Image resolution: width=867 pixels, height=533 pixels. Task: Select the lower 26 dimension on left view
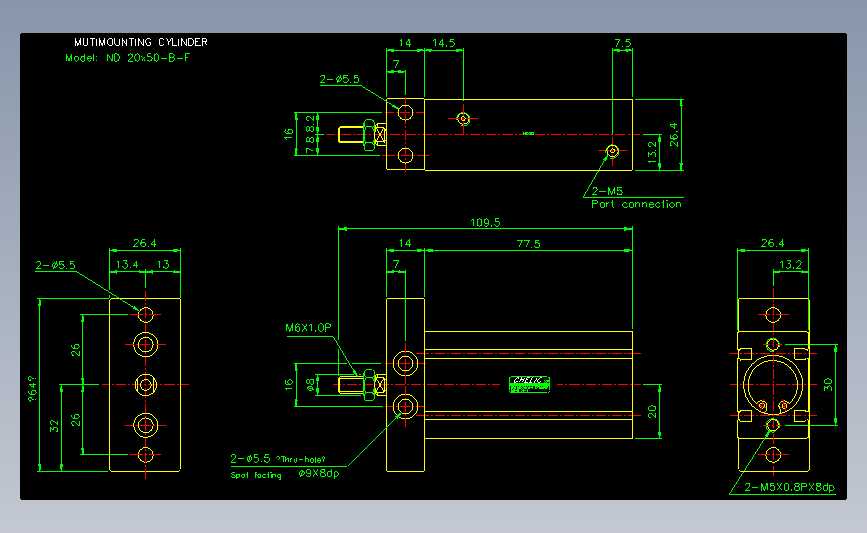(x=75, y=420)
